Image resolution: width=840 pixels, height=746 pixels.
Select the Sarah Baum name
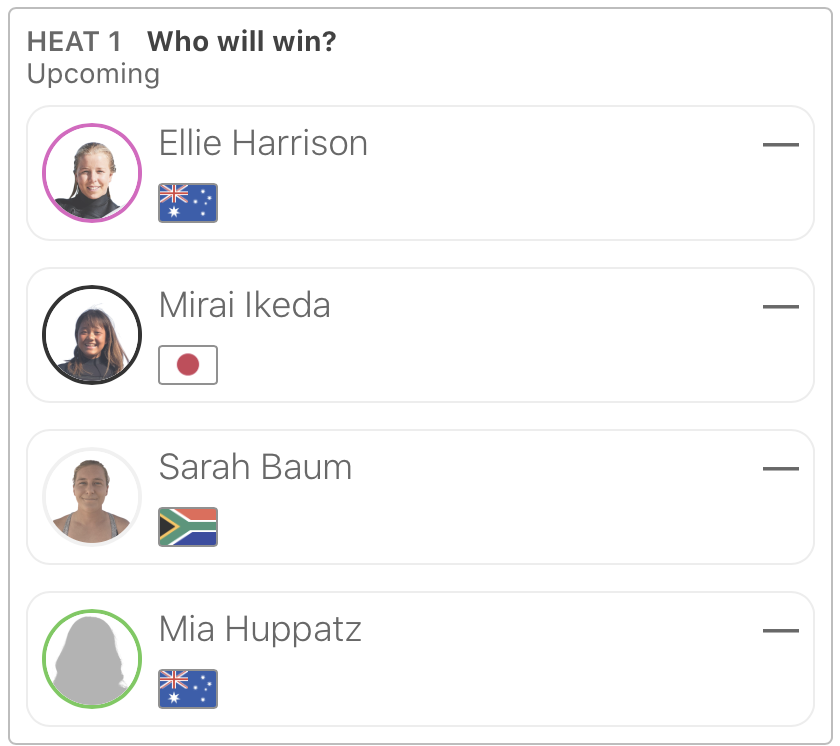[x=255, y=468]
